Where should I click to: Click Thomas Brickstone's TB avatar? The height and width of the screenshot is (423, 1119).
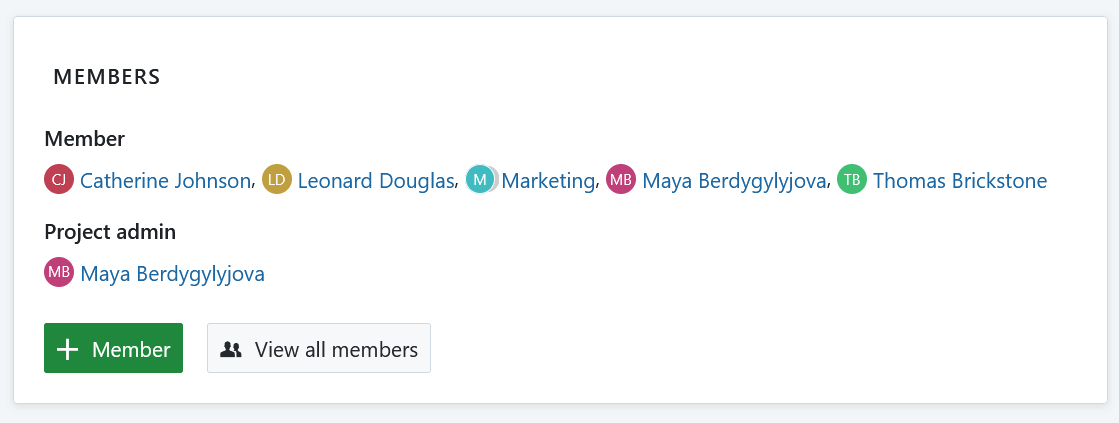852,180
